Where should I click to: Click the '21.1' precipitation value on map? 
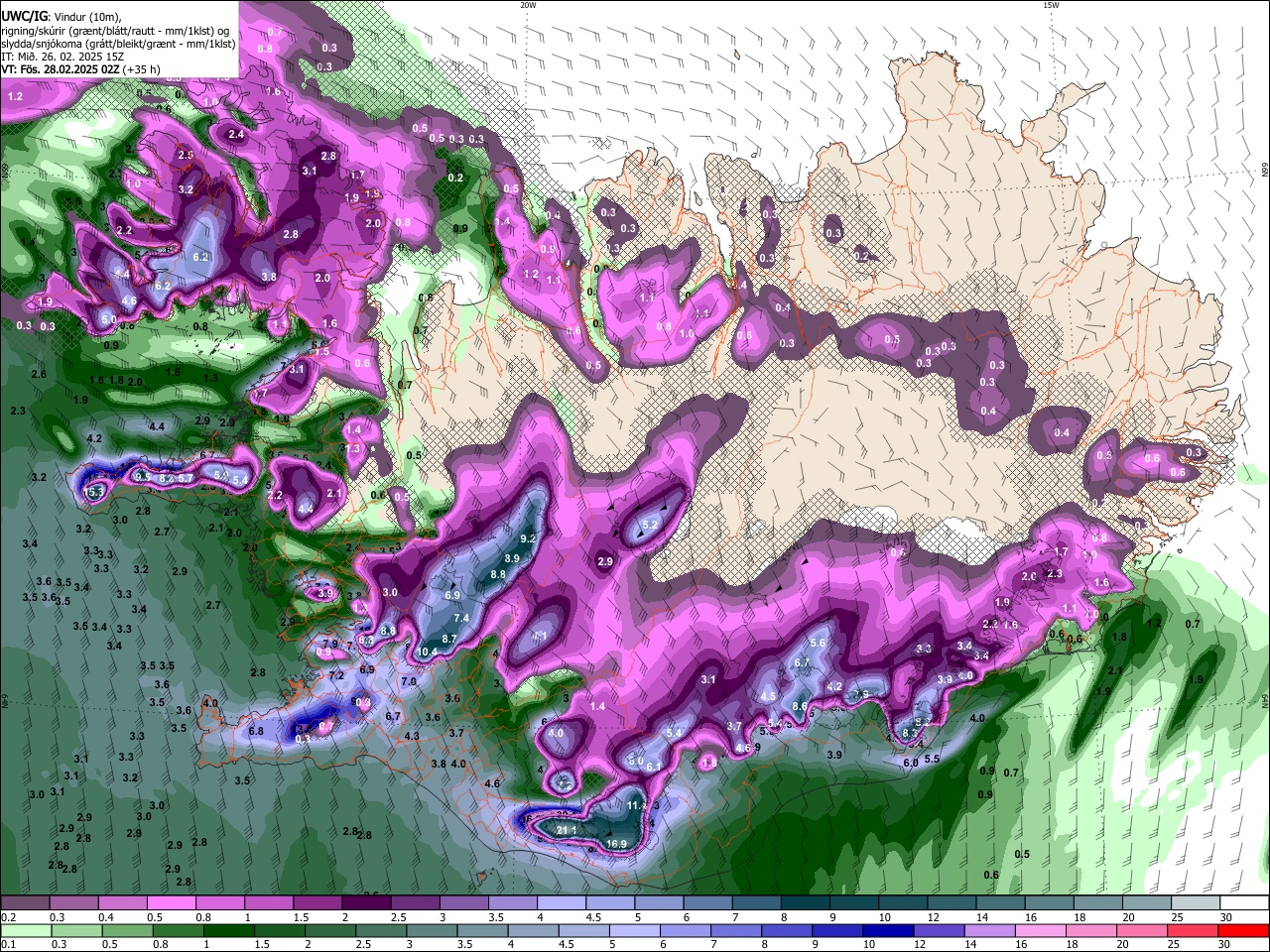click(567, 830)
